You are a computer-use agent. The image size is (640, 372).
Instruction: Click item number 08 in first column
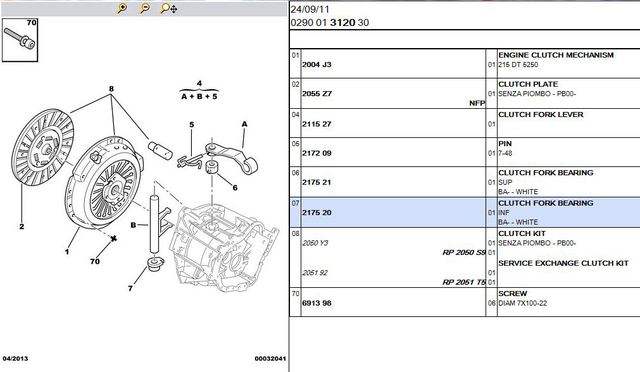(295, 234)
